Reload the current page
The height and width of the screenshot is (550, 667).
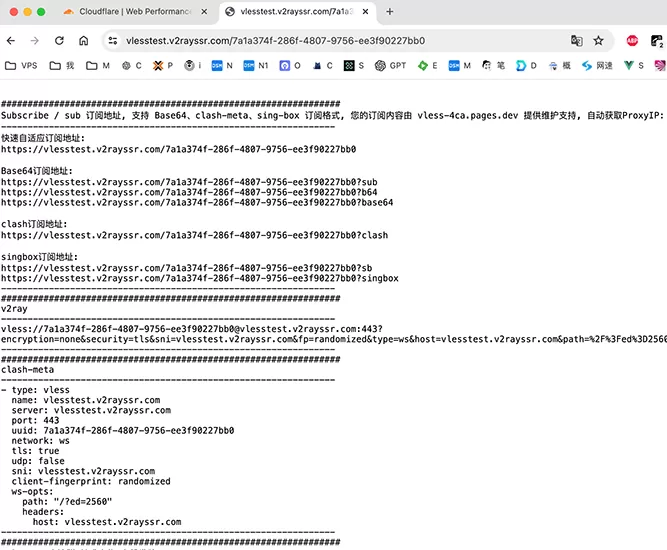[x=59, y=41]
